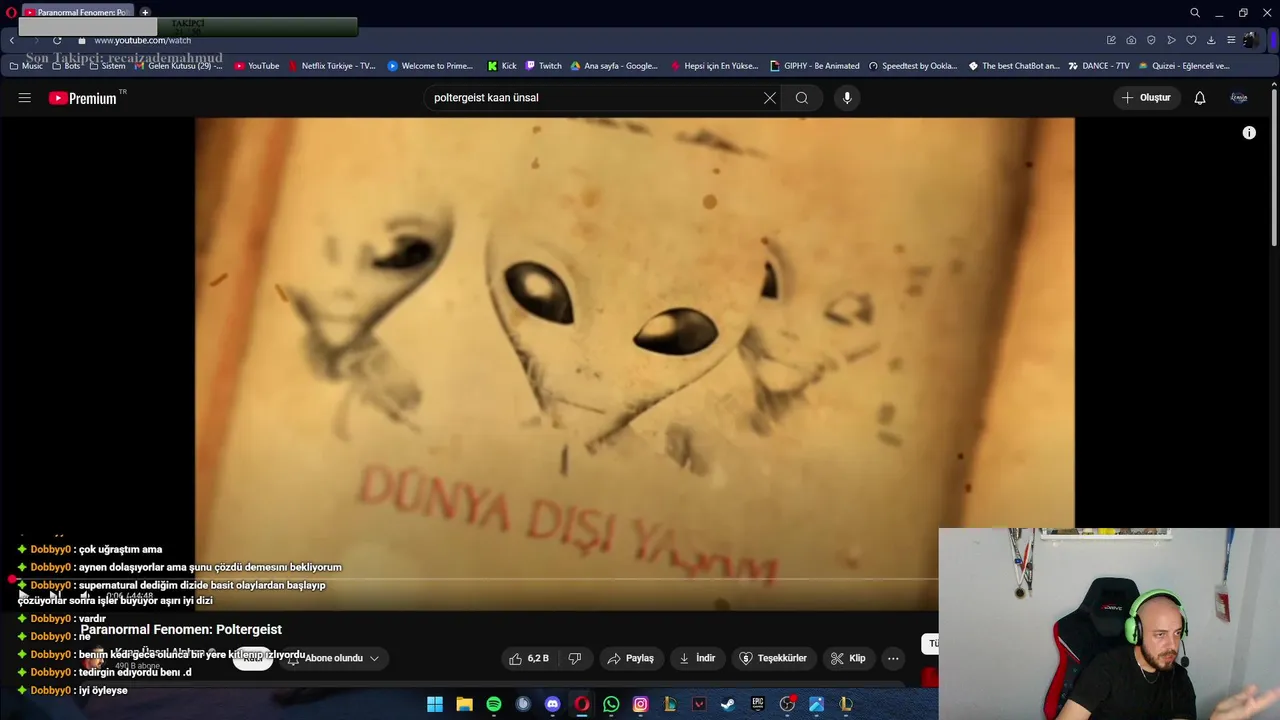This screenshot has width=1280, height=720.
Task: Open Epic Games launcher from taskbar
Action: pyautogui.click(x=758, y=704)
